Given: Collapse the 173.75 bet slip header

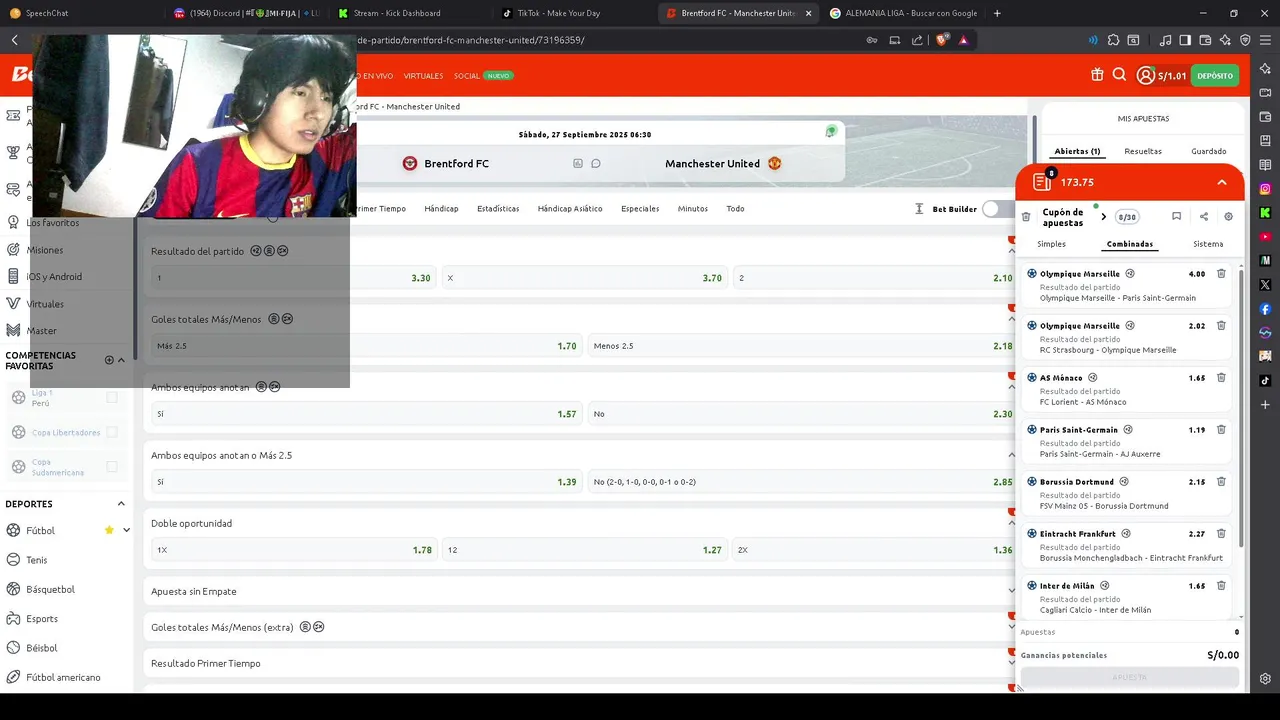Looking at the screenshot, I should pos(1222,183).
